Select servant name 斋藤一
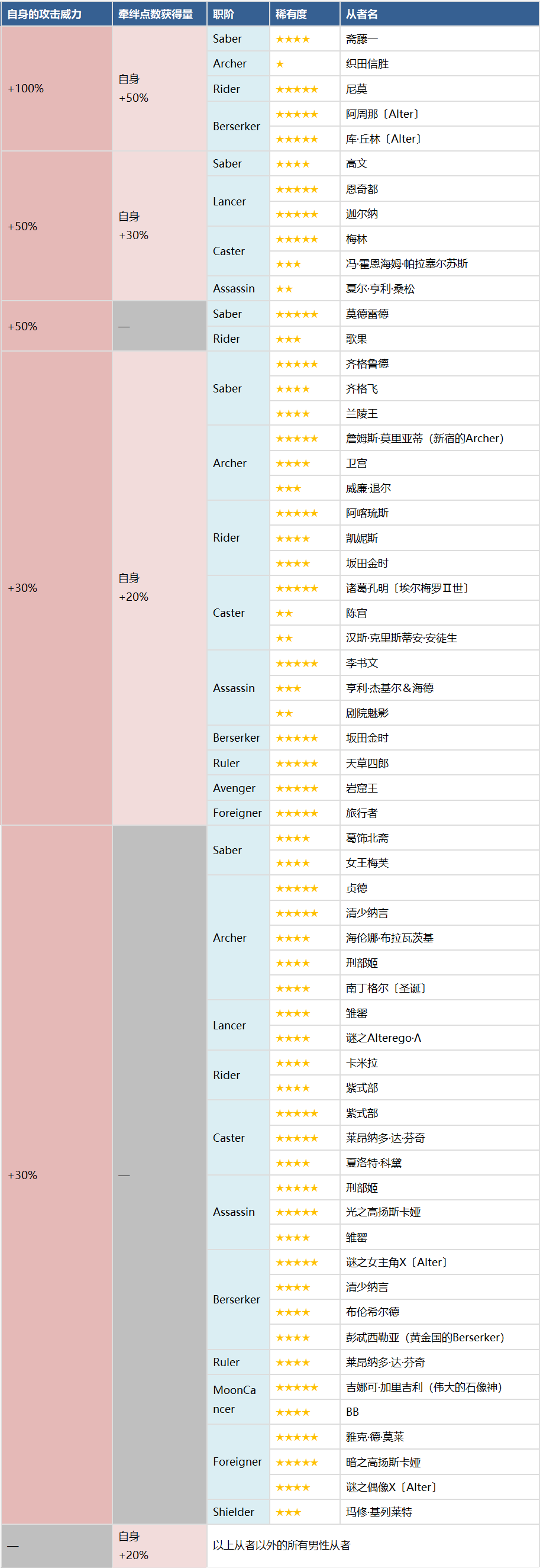540x1568 pixels. 362,39
